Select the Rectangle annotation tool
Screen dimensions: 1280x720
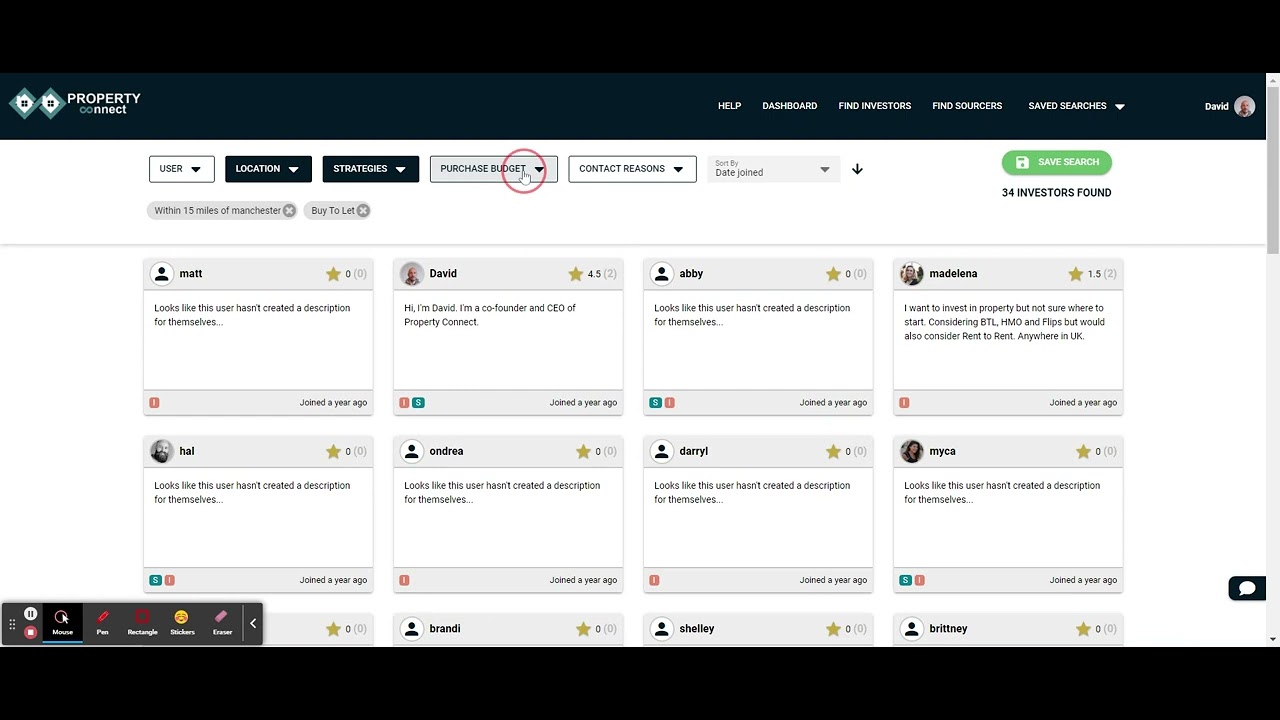point(142,623)
